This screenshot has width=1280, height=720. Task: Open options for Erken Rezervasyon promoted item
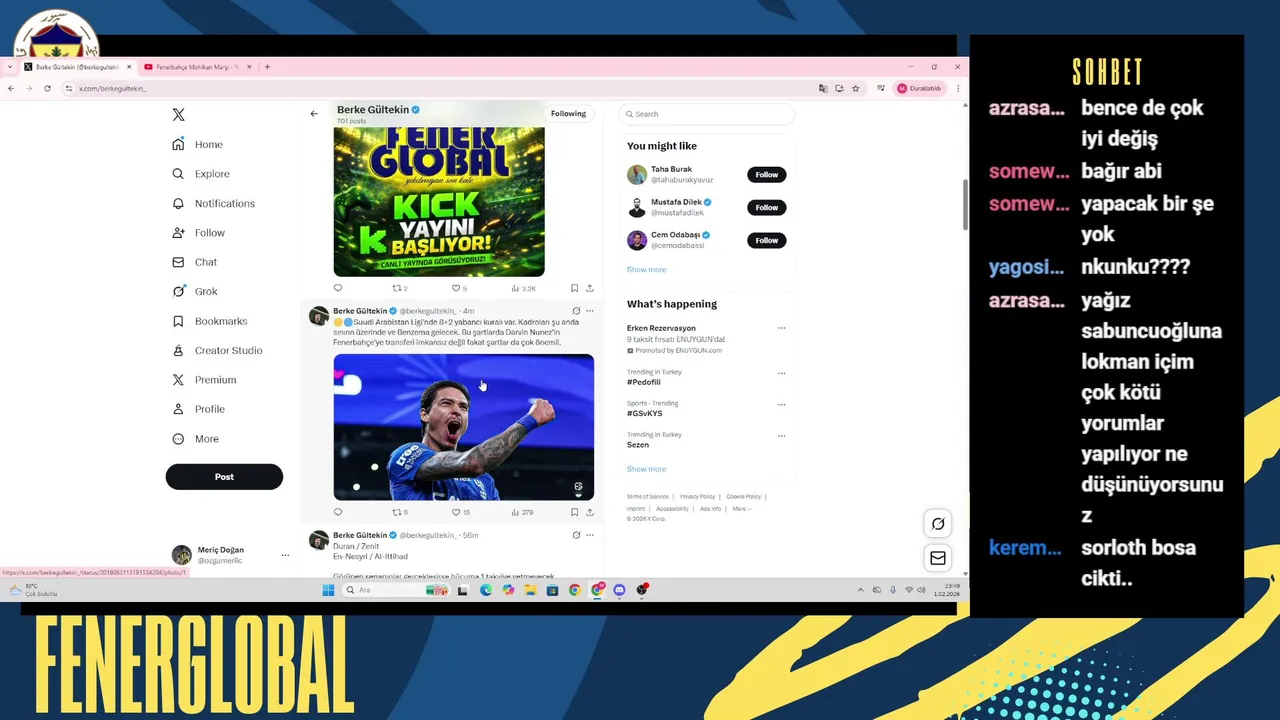782,328
